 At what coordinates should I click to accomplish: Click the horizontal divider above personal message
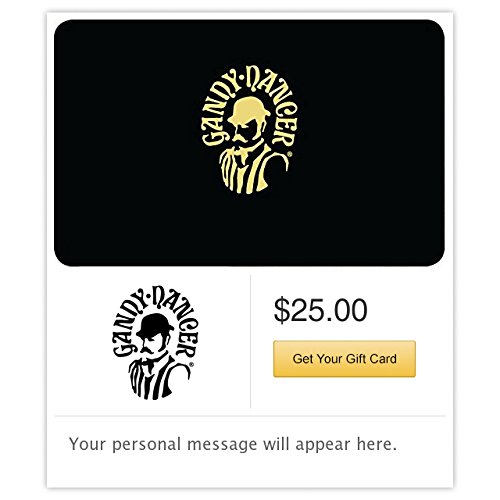pyautogui.click(x=250, y=416)
